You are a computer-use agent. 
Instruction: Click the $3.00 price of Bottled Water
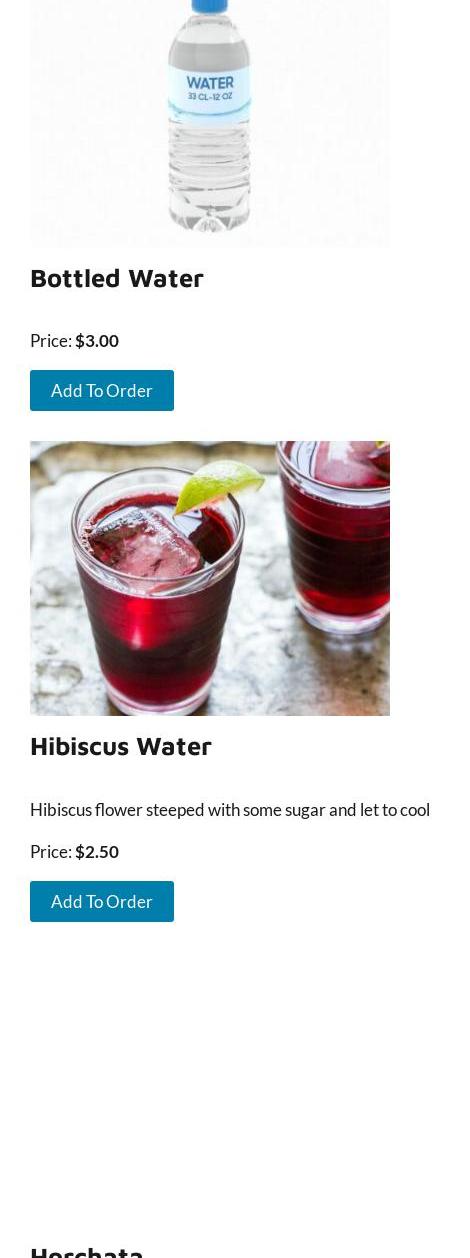(x=97, y=341)
